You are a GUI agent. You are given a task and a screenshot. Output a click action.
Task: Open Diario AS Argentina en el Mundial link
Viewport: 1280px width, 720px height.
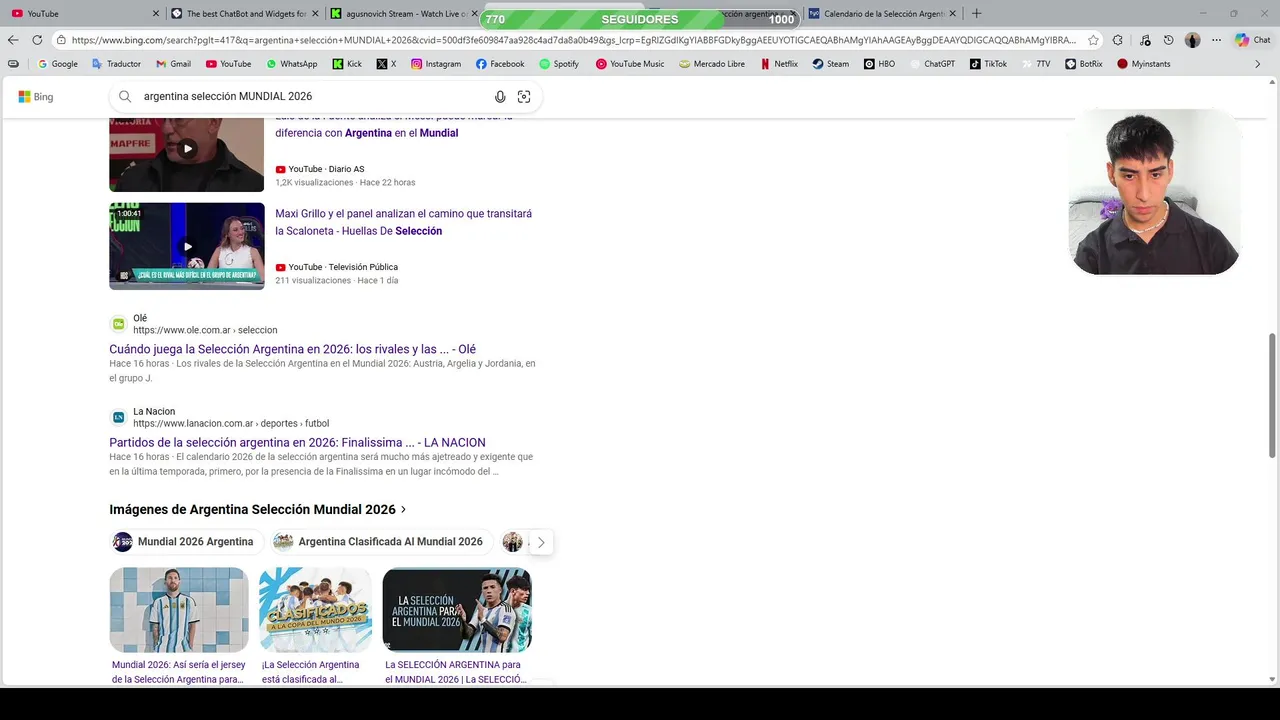coord(394,125)
